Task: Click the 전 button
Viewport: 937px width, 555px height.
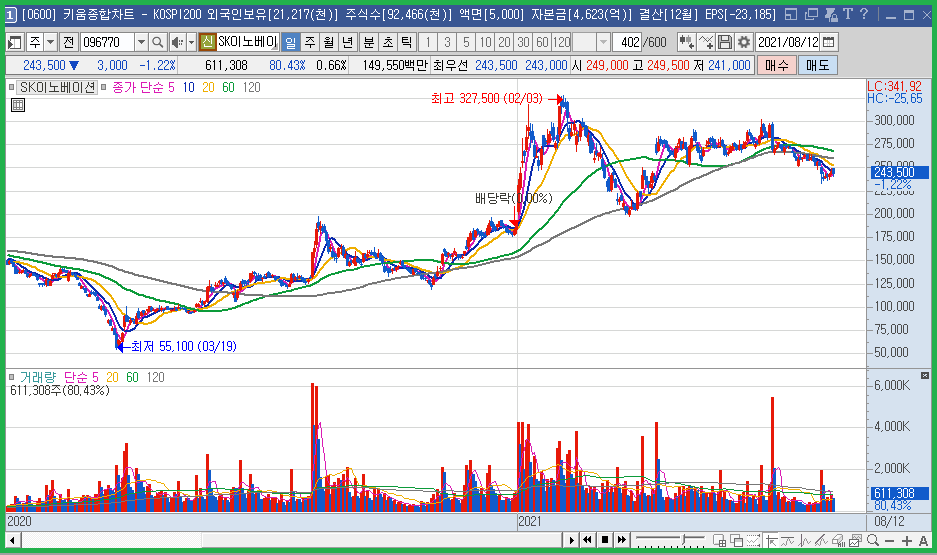Action: (69, 42)
